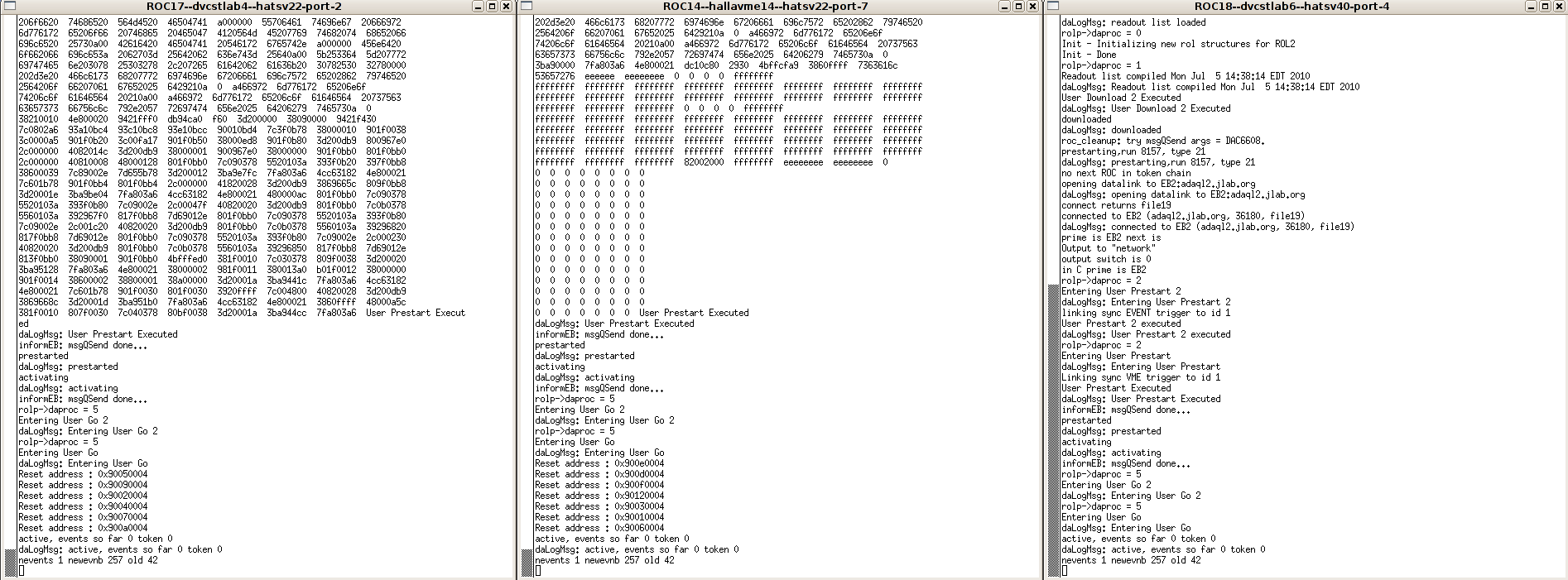This screenshot has width=1568, height=580.
Task: Click 'rolp->daproc = 1' line
Action: pos(1101,65)
